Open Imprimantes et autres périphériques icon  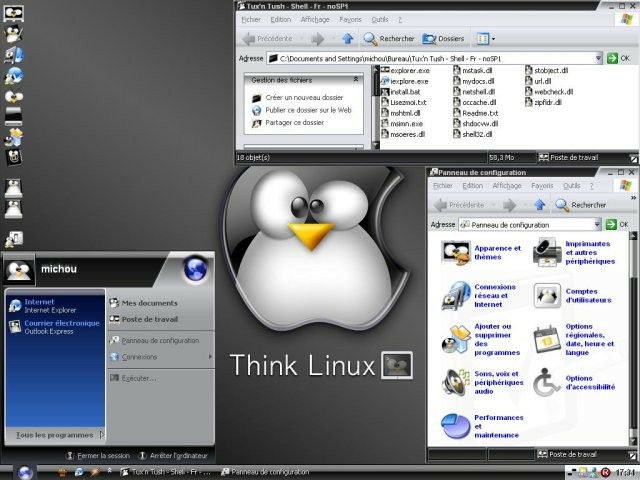[x=547, y=252]
